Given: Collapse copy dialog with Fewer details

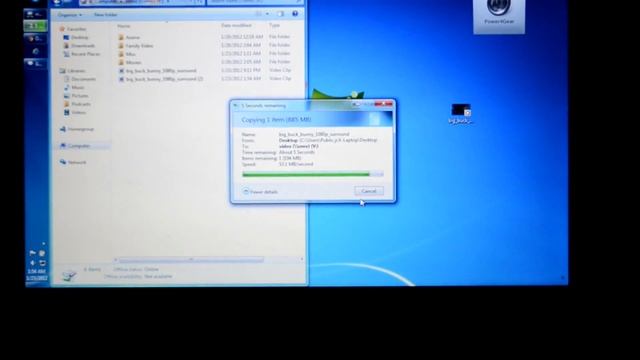Looking at the screenshot, I should click(x=260, y=191).
